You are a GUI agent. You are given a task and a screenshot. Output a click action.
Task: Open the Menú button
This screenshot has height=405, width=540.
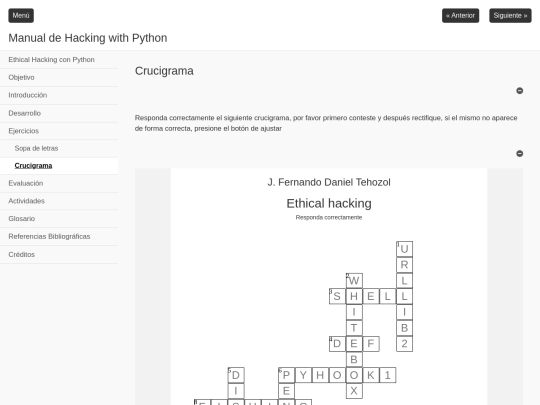[x=21, y=15]
